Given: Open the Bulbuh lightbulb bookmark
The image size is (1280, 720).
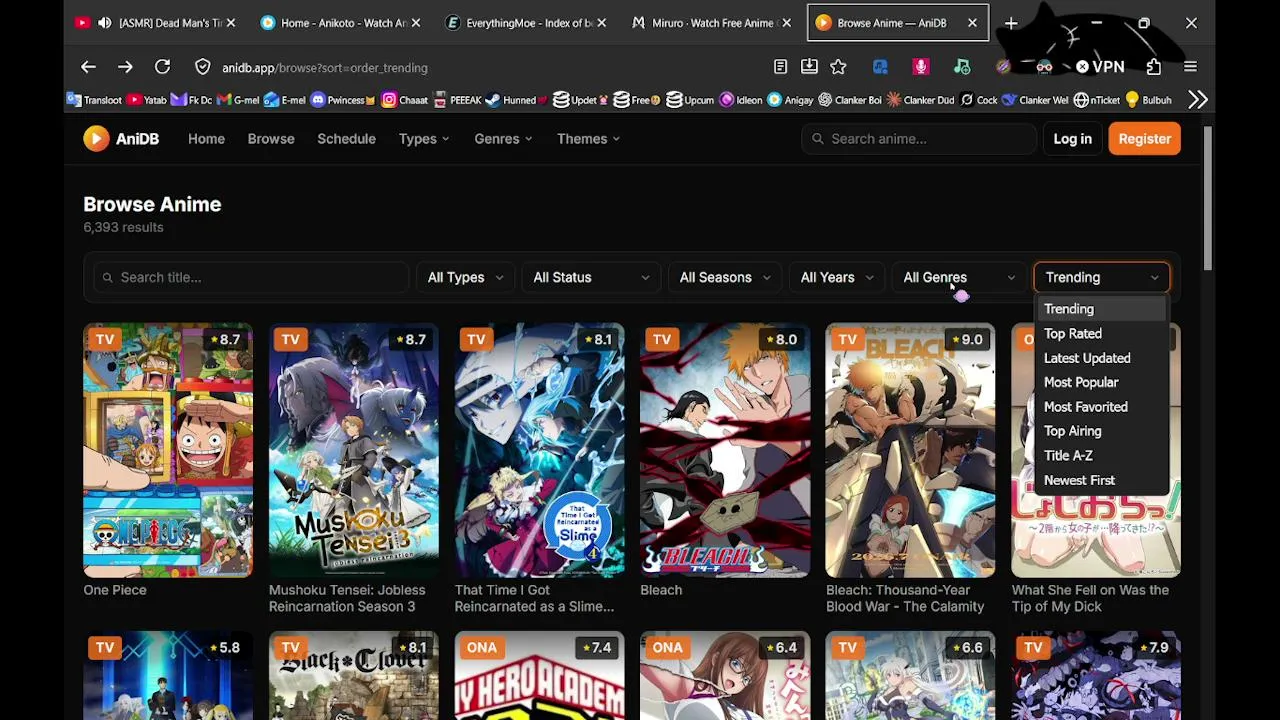Looking at the screenshot, I should (1148, 100).
